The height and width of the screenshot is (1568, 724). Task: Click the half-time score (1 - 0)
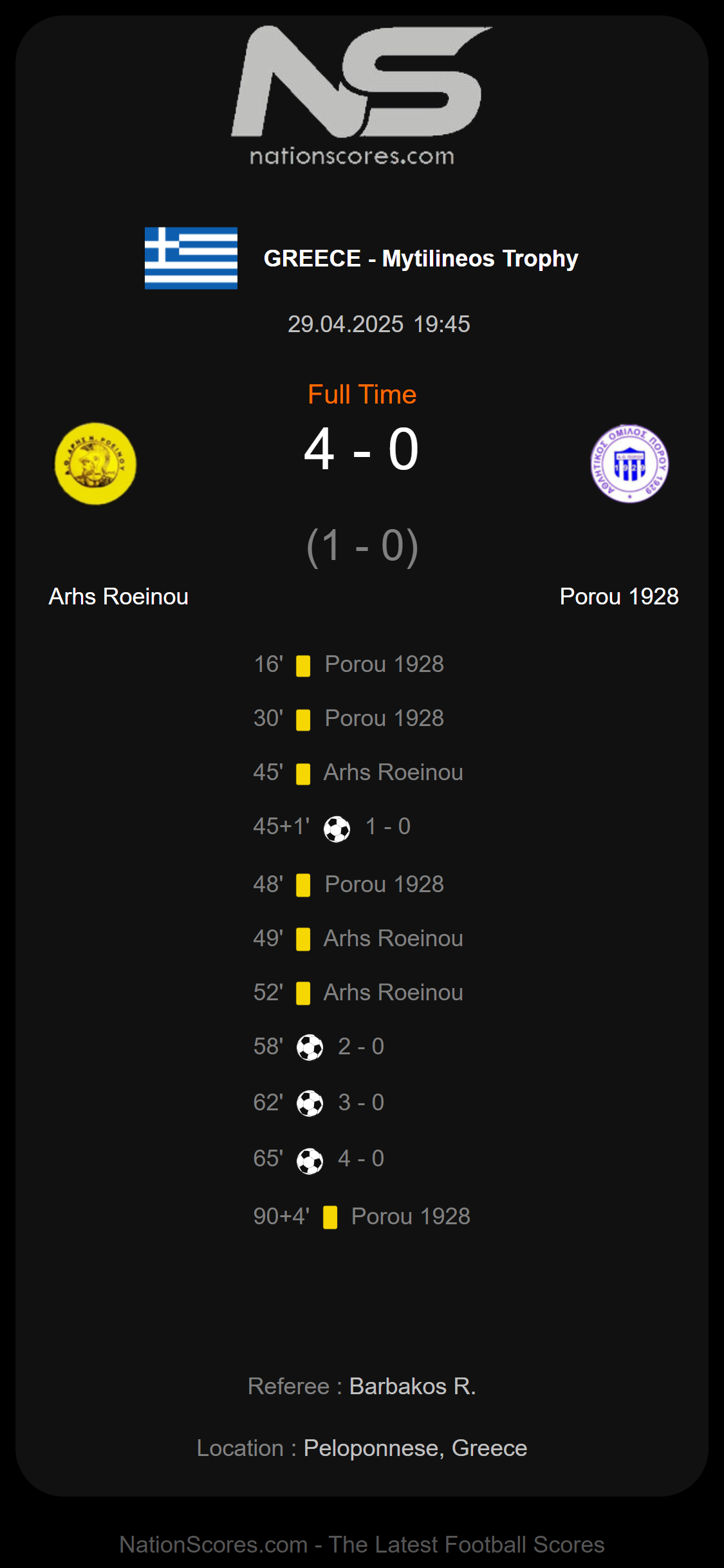point(362,546)
